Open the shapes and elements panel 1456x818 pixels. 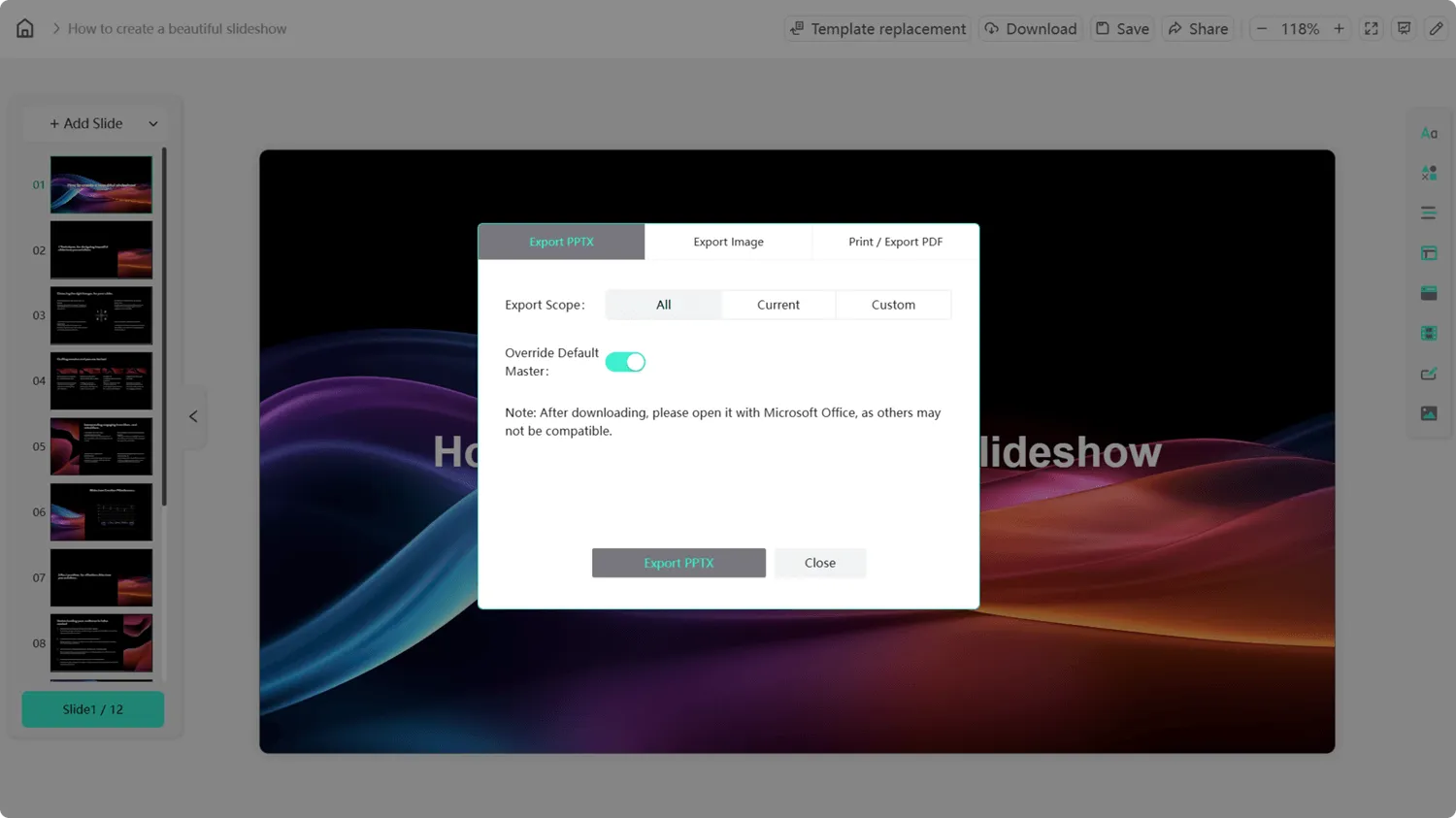tap(1428, 172)
